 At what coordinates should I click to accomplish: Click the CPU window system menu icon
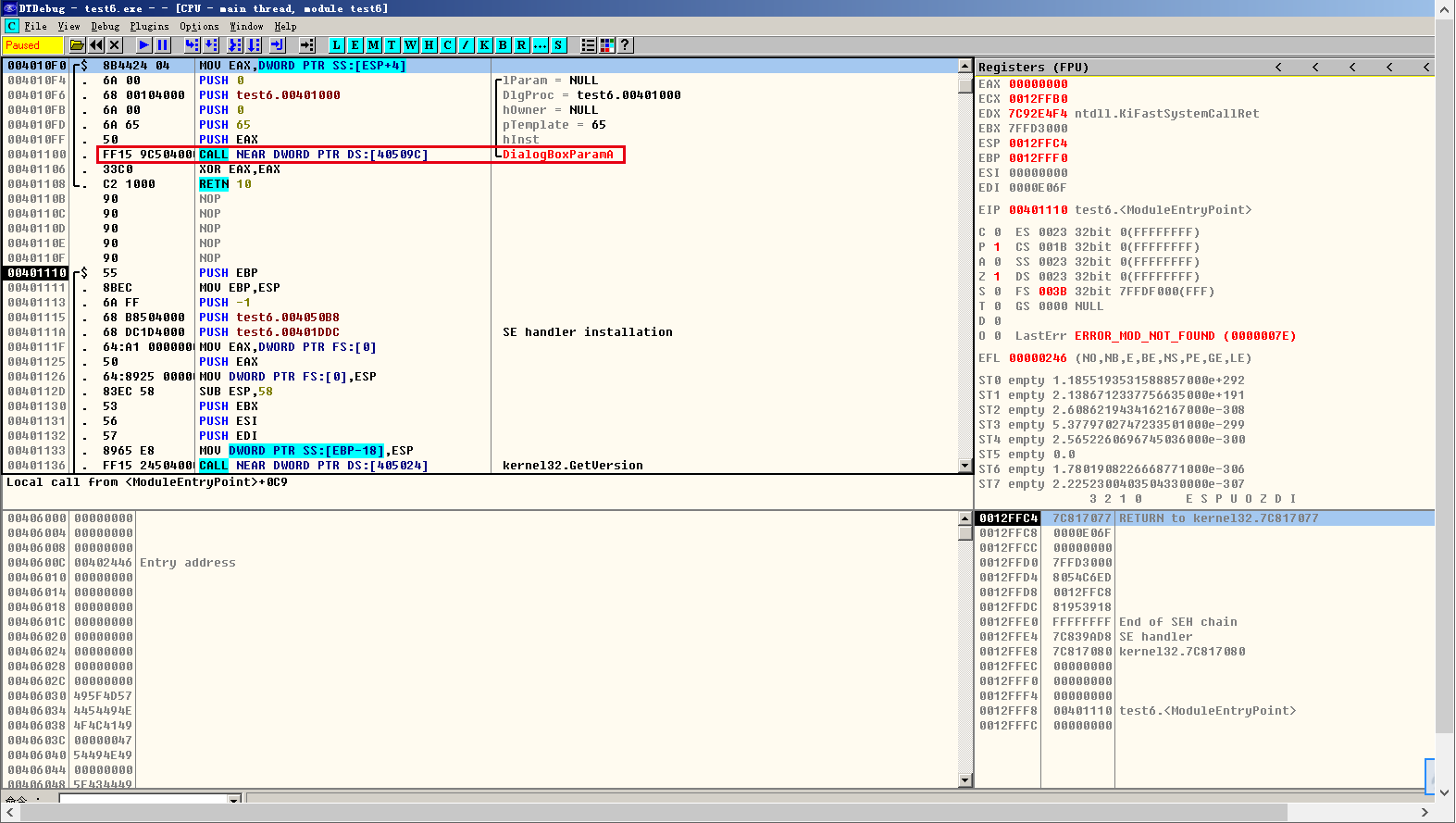[11, 26]
